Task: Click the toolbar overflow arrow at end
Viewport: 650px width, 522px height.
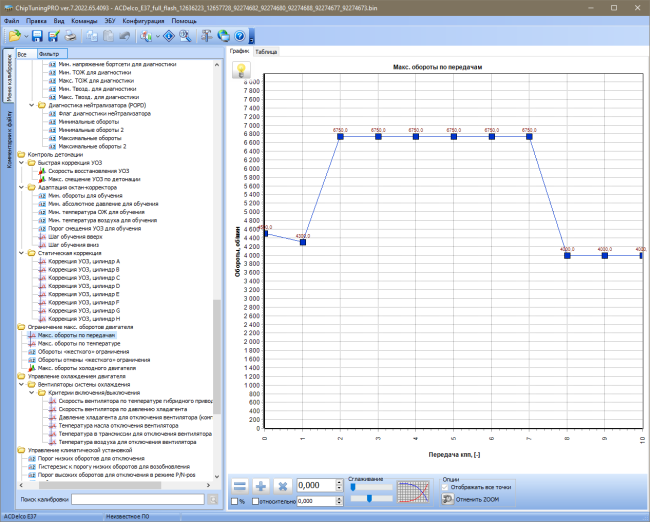Action: (252, 36)
